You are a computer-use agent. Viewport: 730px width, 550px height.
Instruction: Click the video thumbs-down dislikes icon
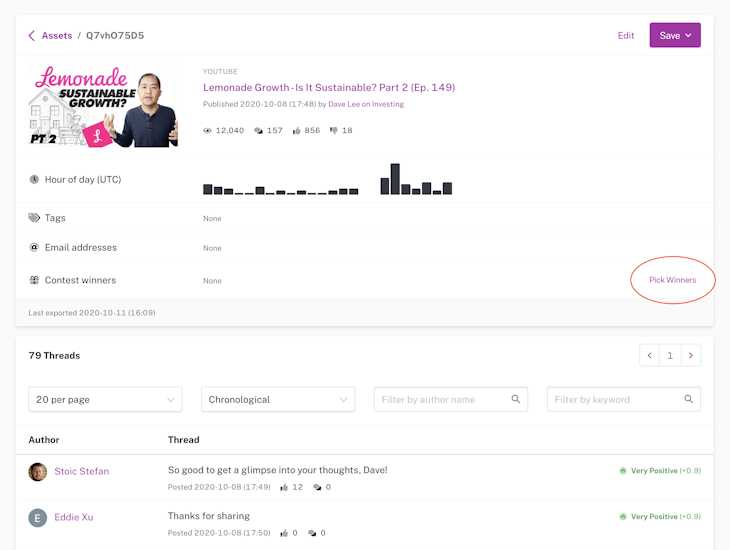[334, 131]
